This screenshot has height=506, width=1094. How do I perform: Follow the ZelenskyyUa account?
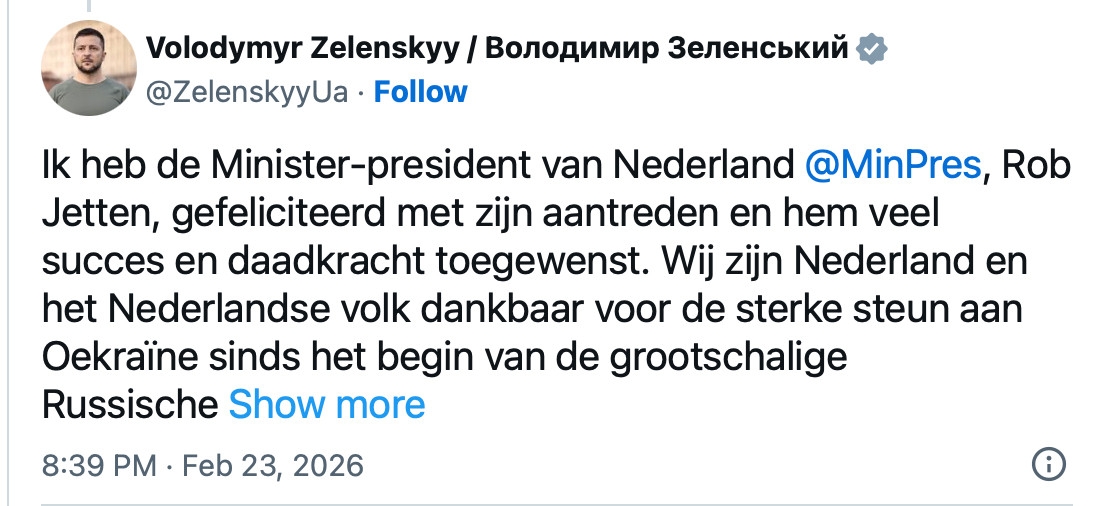pos(420,92)
